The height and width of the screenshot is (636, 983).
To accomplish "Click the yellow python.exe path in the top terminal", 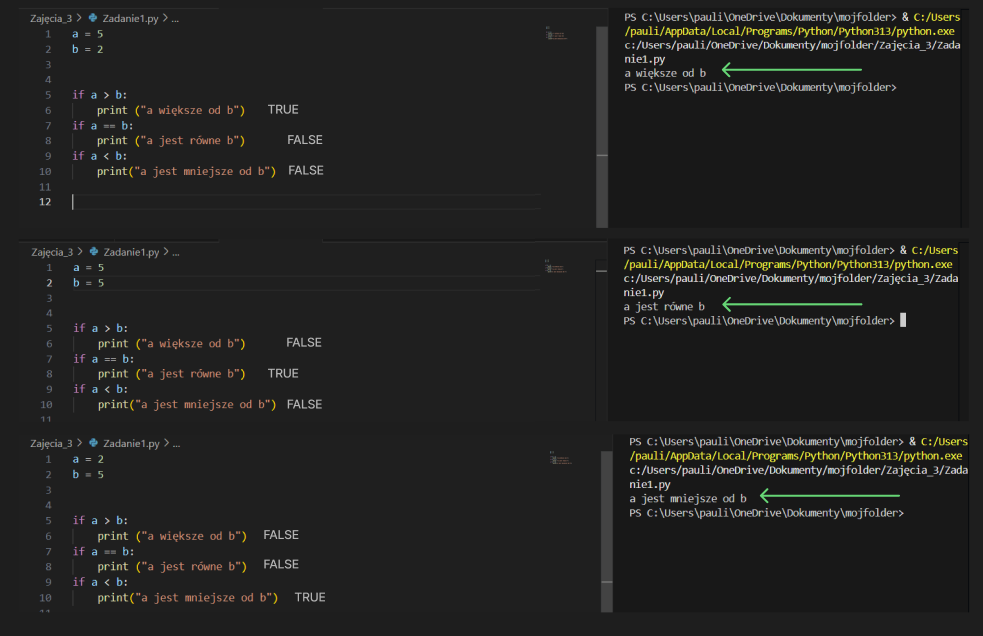I will tap(791, 32).
